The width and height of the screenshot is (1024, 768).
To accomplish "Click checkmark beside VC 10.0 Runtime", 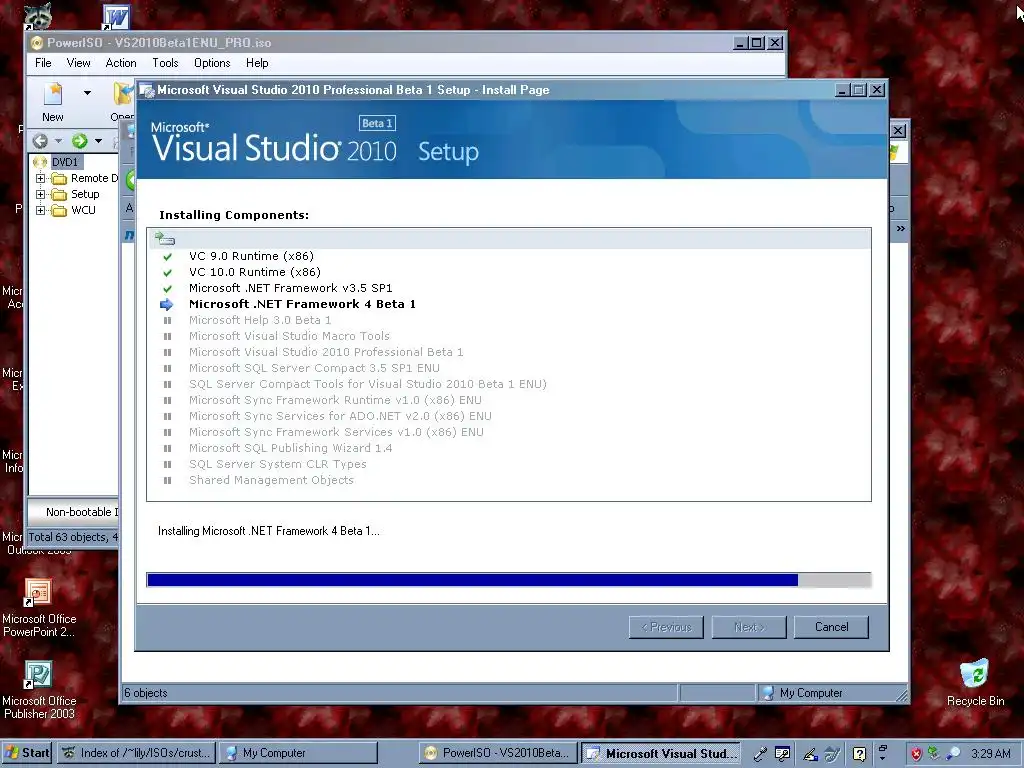I will [x=167, y=272].
